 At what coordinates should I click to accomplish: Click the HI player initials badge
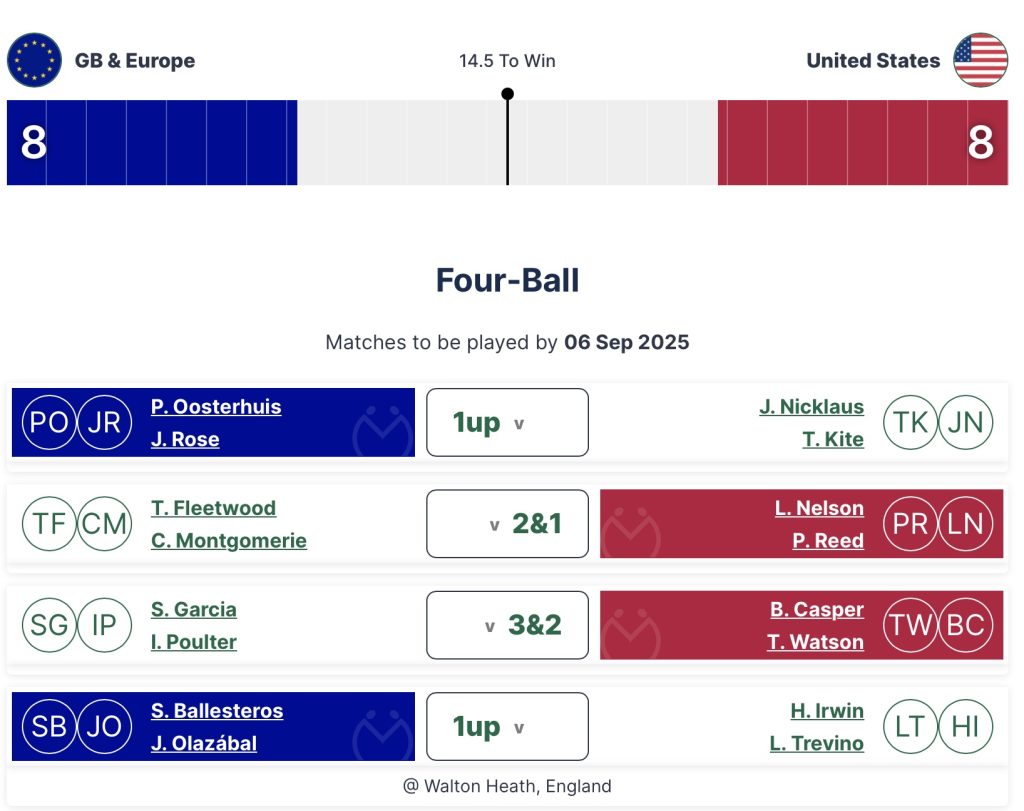(966, 727)
